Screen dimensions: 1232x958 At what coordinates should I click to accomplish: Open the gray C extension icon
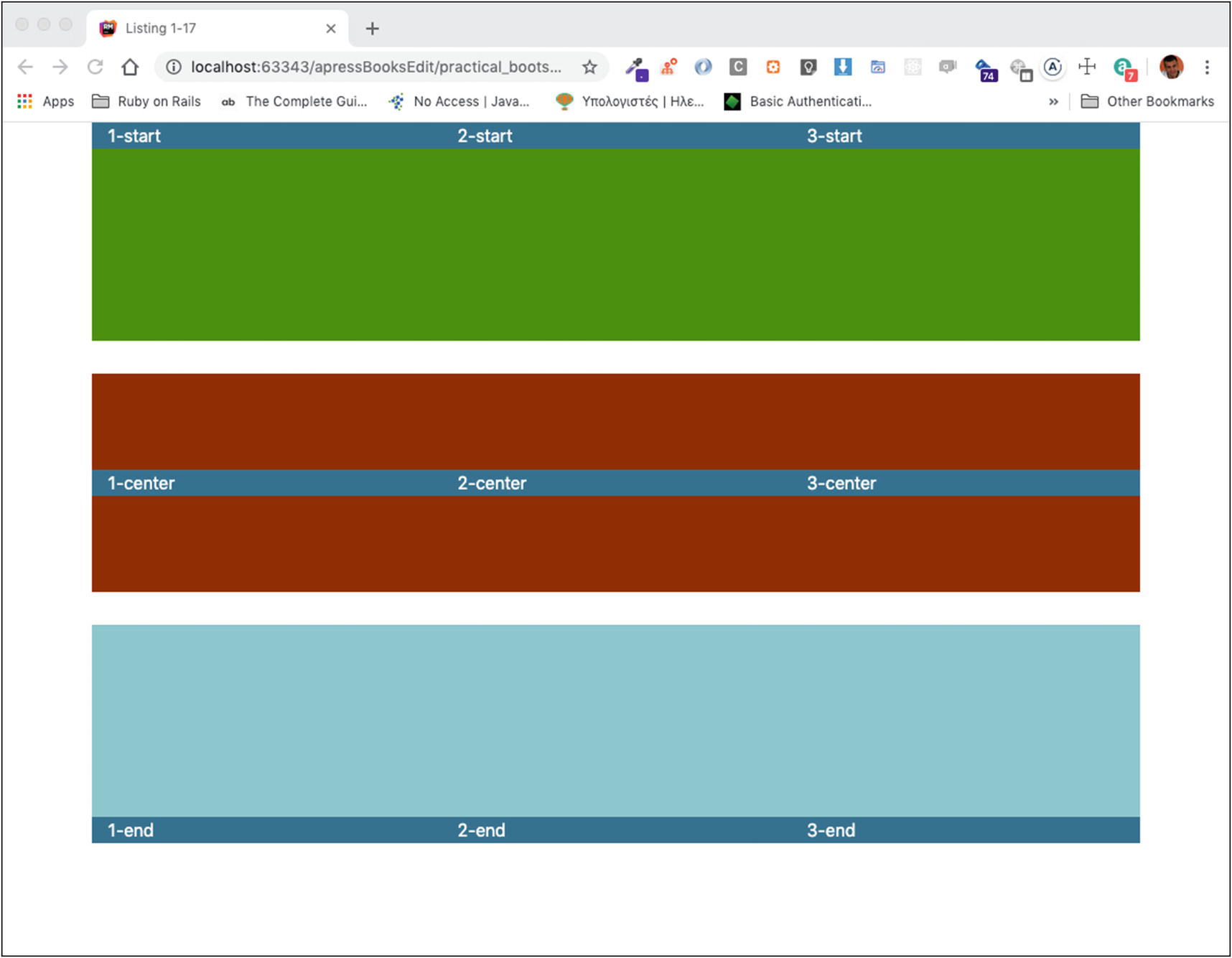coord(738,67)
